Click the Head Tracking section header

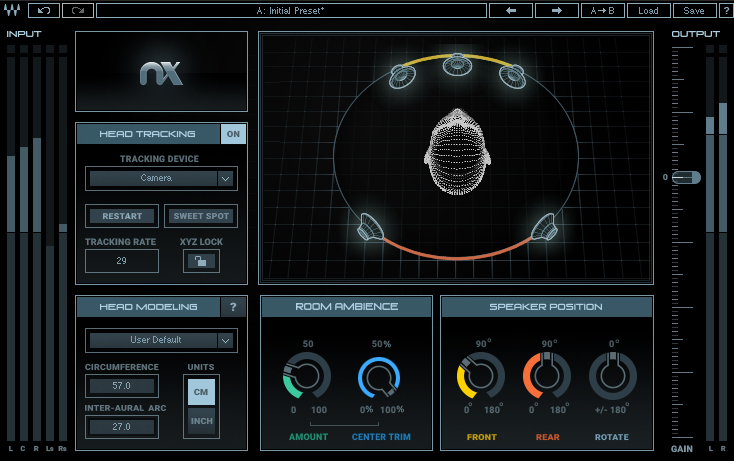[x=148, y=134]
